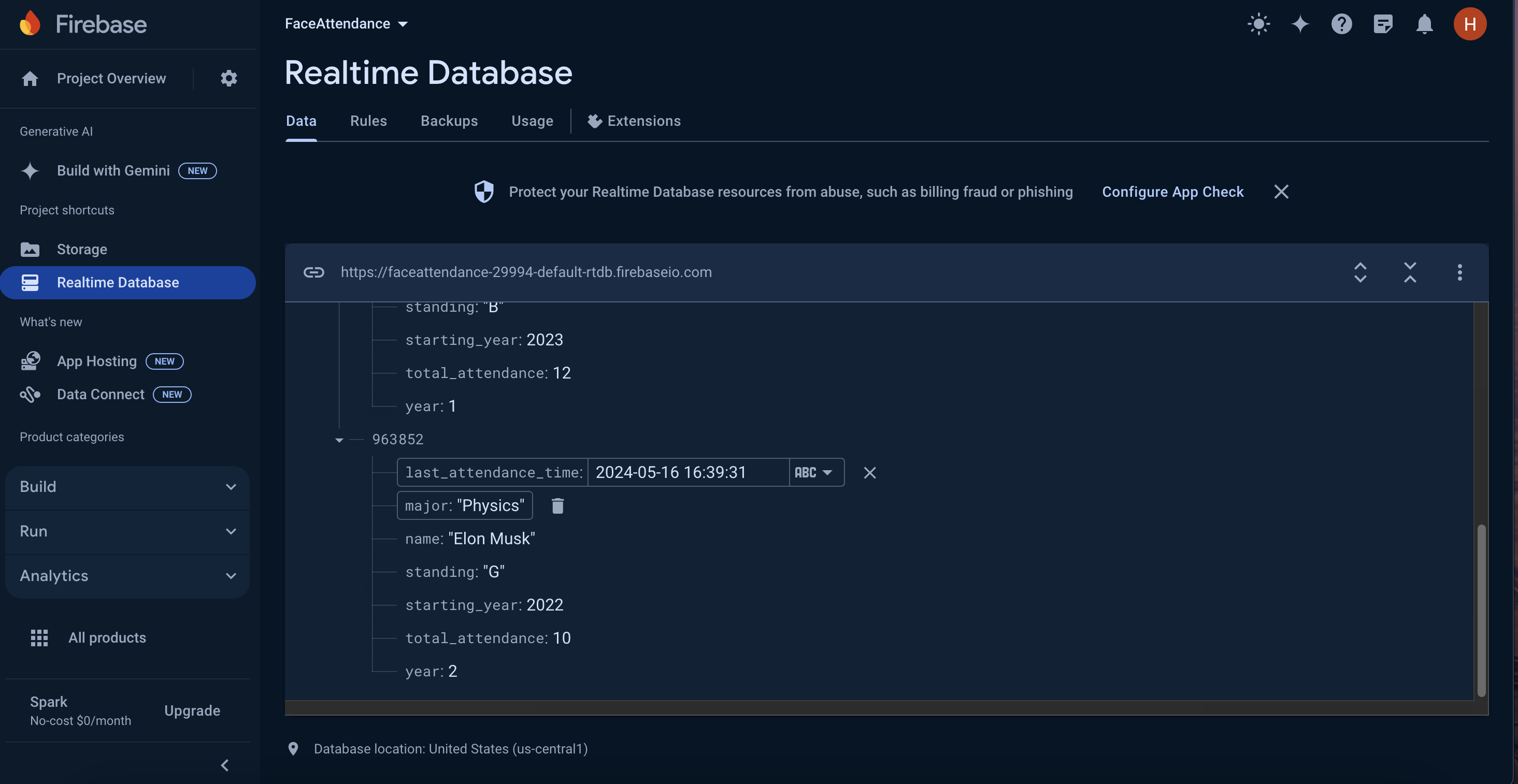Open project settings gear
This screenshot has height=784, width=1518.
228,78
